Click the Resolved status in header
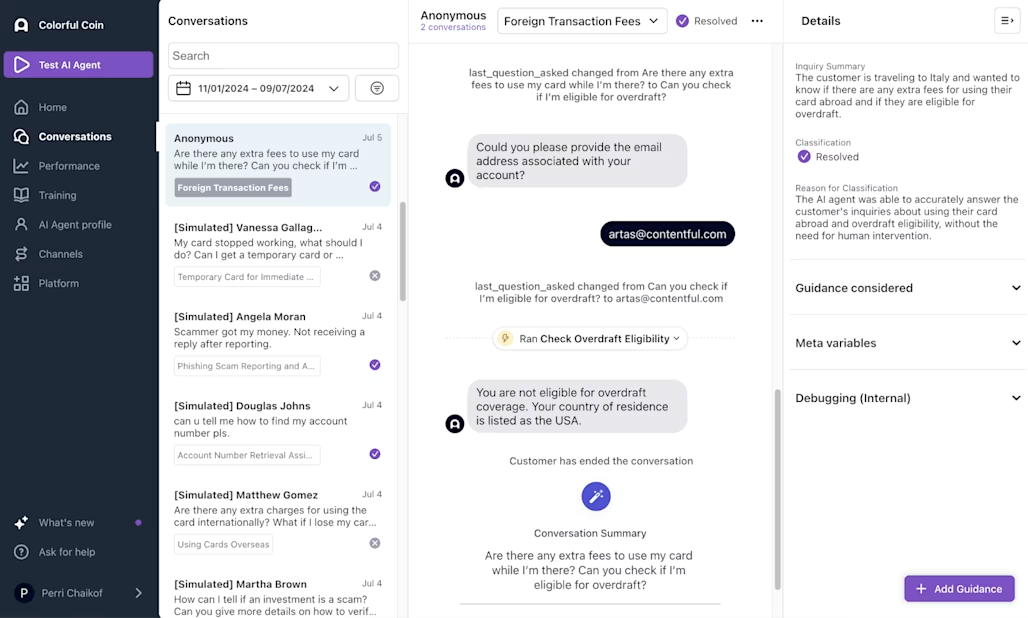This screenshot has height=618, width=1028. pyautogui.click(x=707, y=21)
